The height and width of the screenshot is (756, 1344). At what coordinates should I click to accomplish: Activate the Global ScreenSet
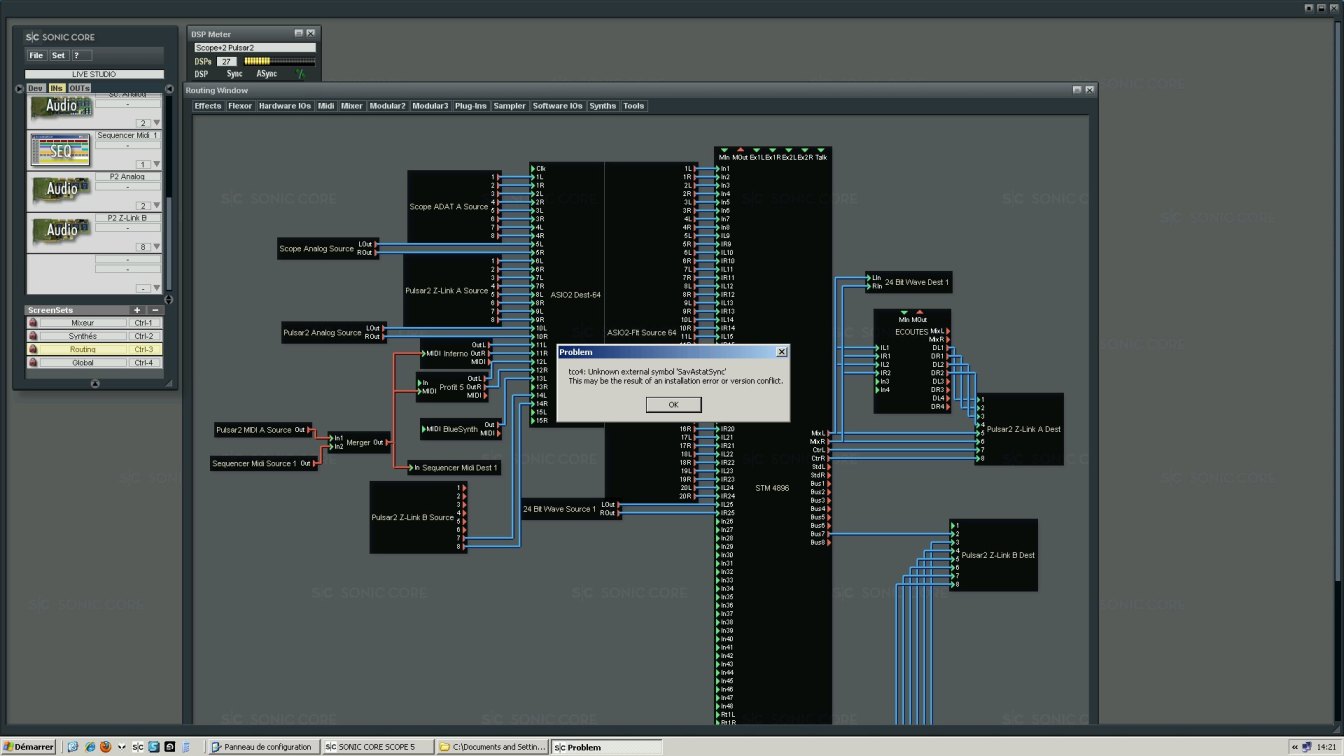[x=83, y=362]
